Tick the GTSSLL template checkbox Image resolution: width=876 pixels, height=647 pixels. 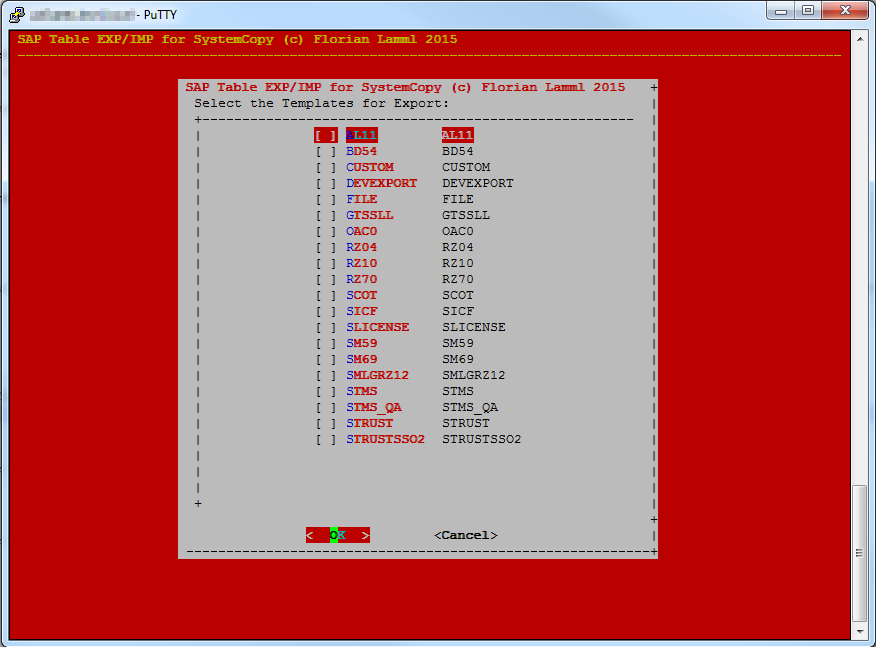(x=326, y=215)
